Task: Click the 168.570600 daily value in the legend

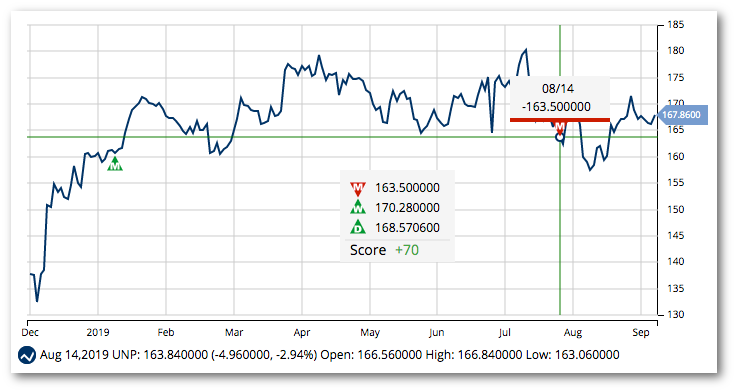Action: (407, 228)
